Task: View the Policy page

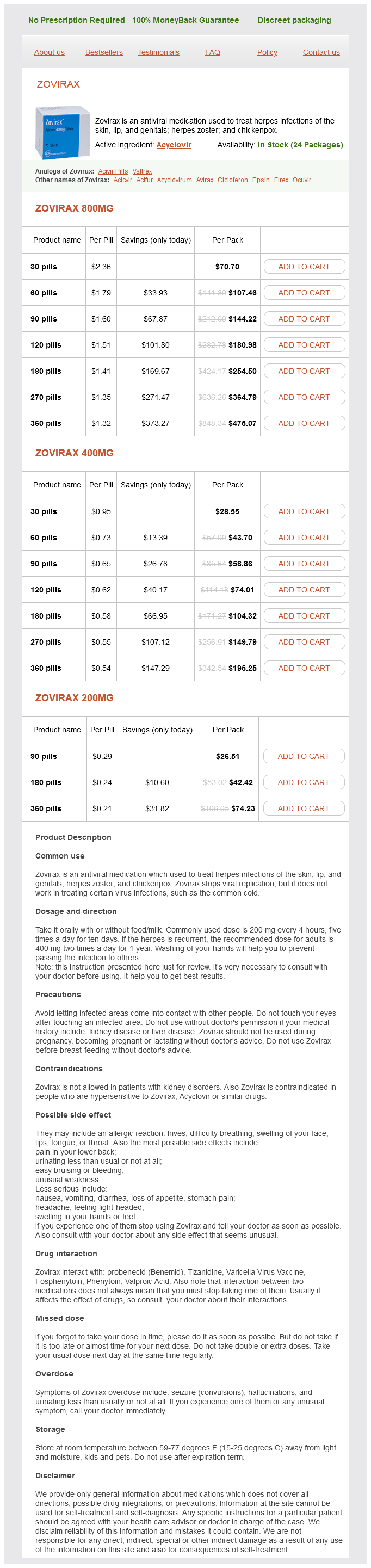Action: (x=267, y=52)
